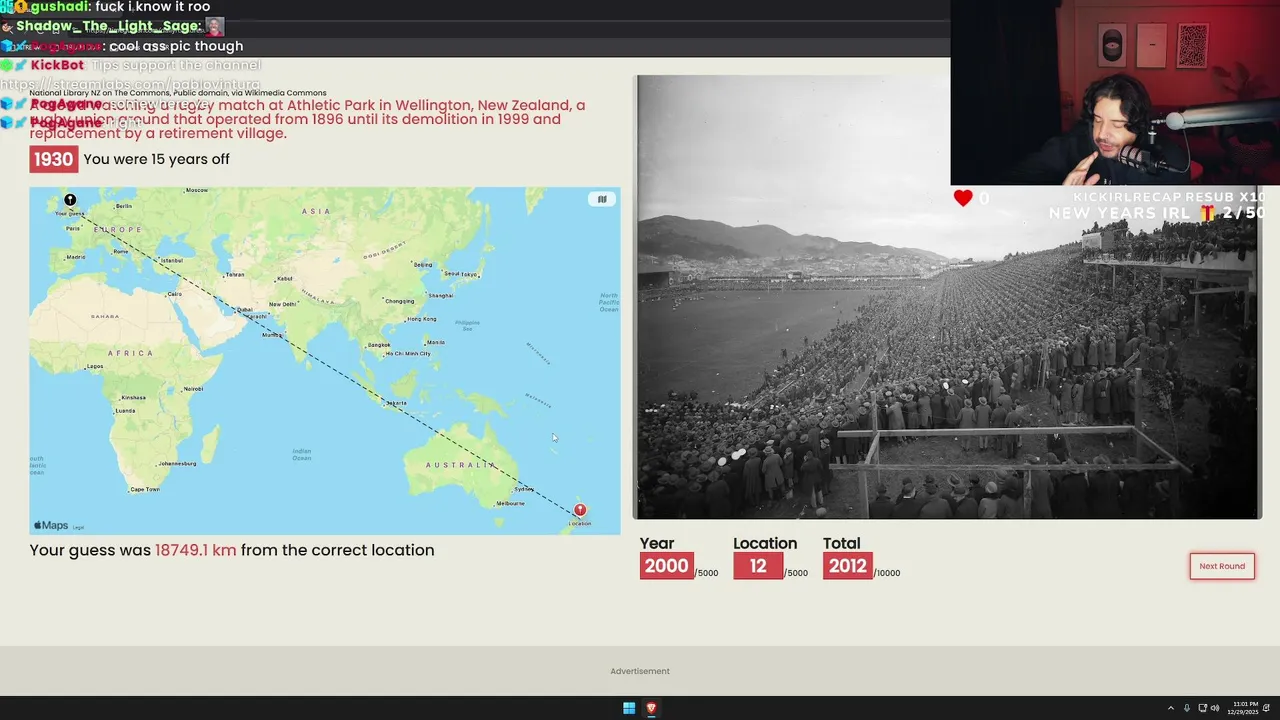Open the historical Athletic Park photo
Image resolution: width=1280 pixels, height=720 pixels.
click(947, 297)
